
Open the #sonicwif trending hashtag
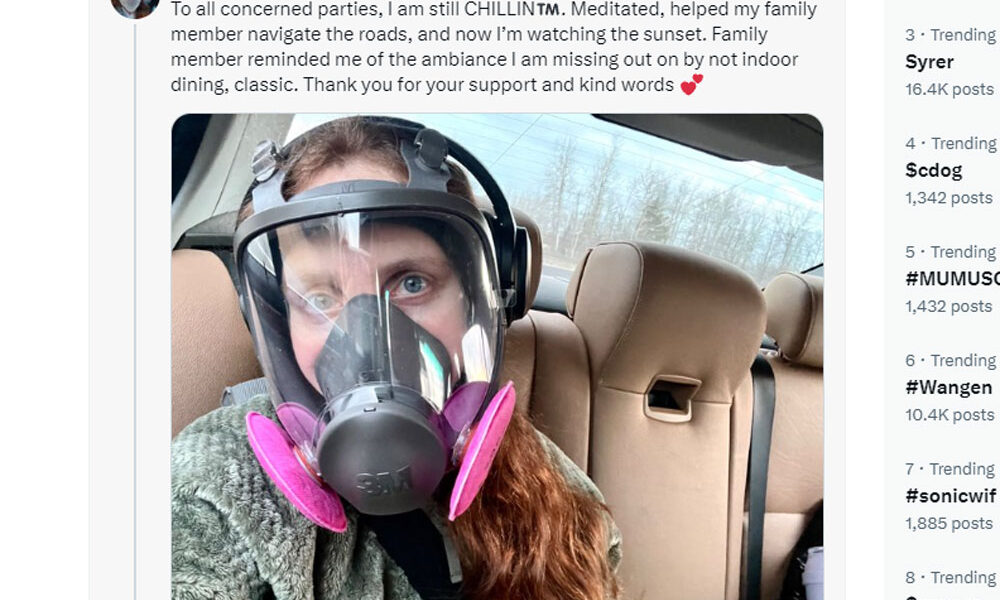point(950,495)
